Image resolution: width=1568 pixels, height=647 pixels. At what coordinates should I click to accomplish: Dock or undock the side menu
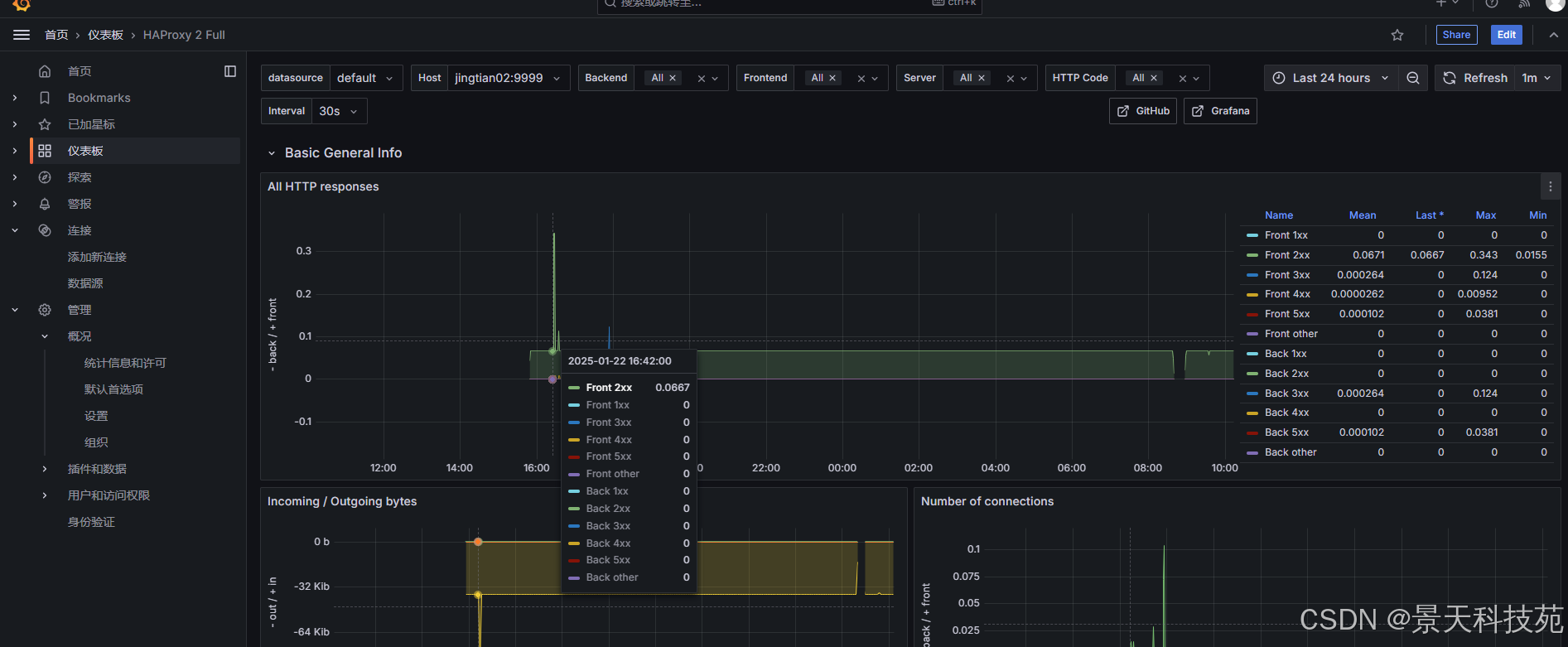[x=230, y=71]
